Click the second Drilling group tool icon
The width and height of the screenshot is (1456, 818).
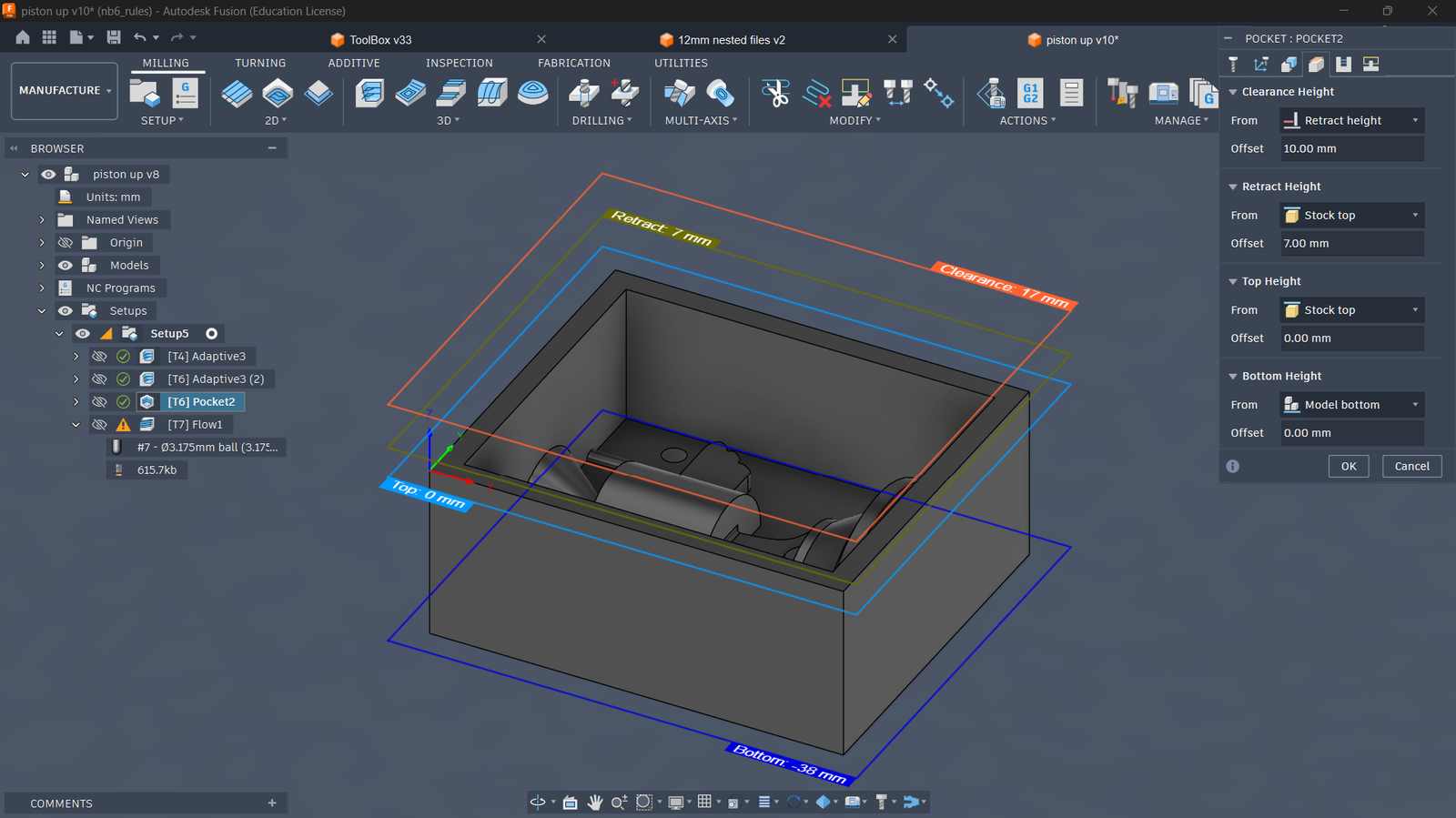625,93
